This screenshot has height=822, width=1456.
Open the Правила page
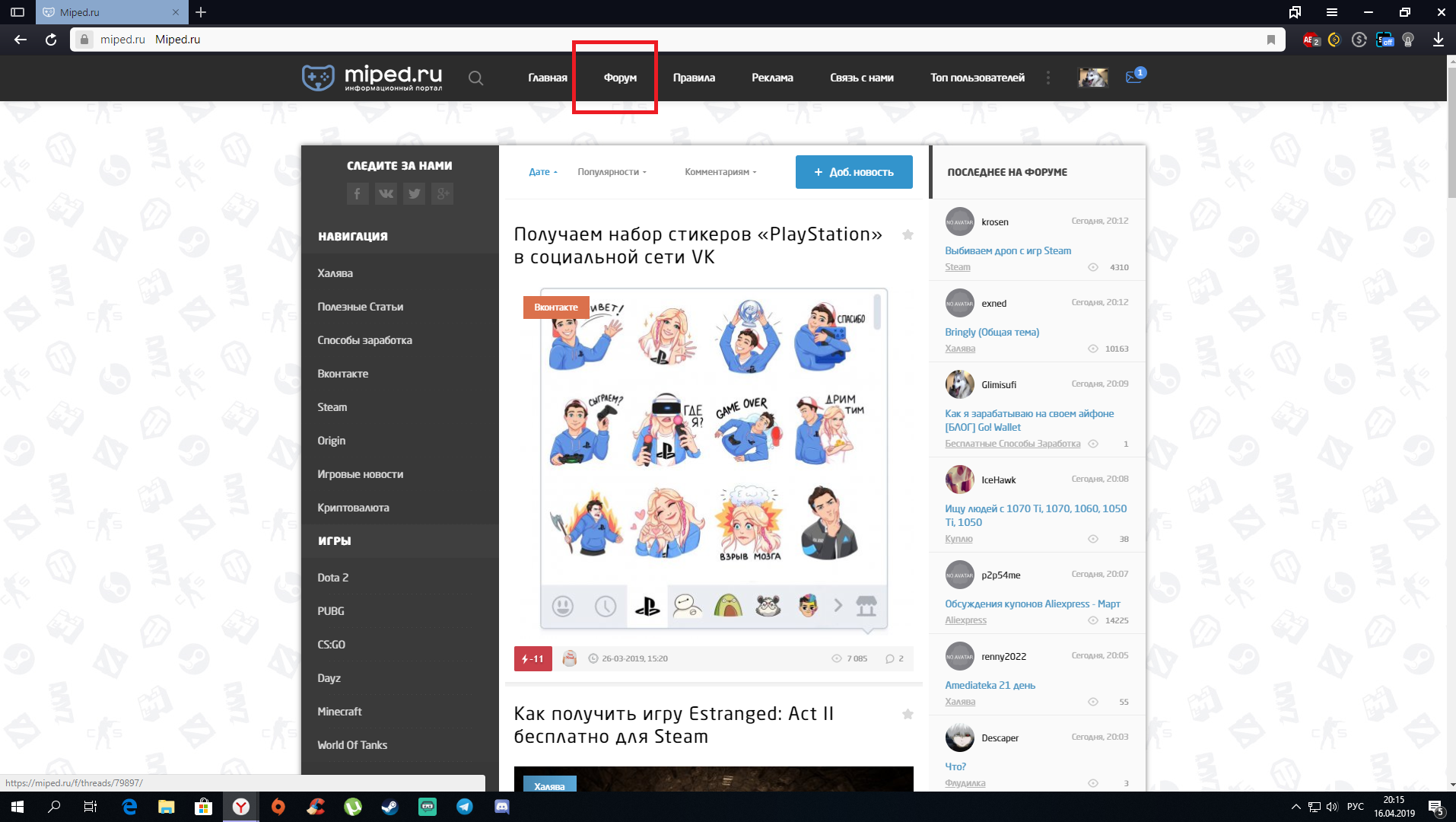694,78
